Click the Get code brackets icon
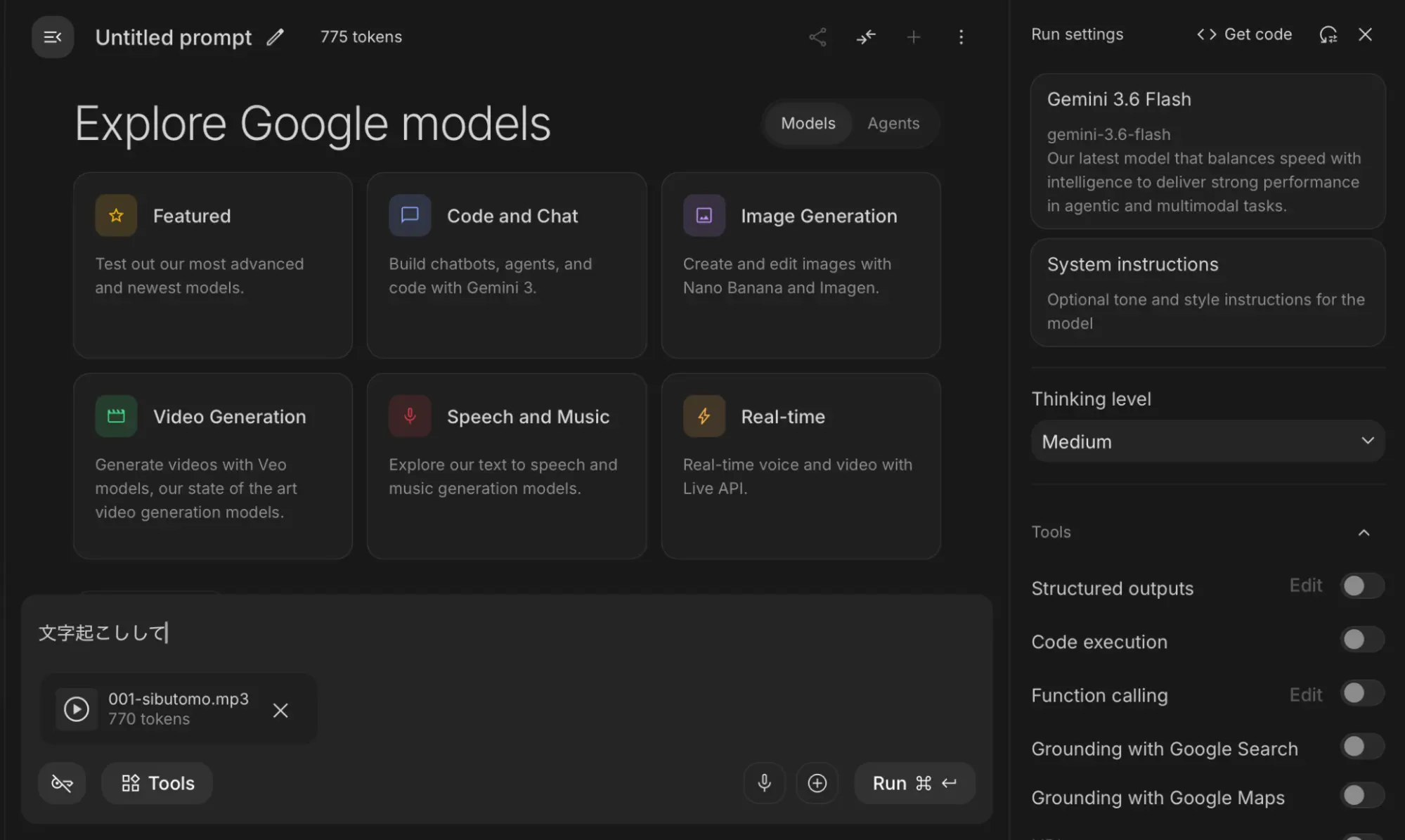1405x840 pixels. pos(1206,34)
